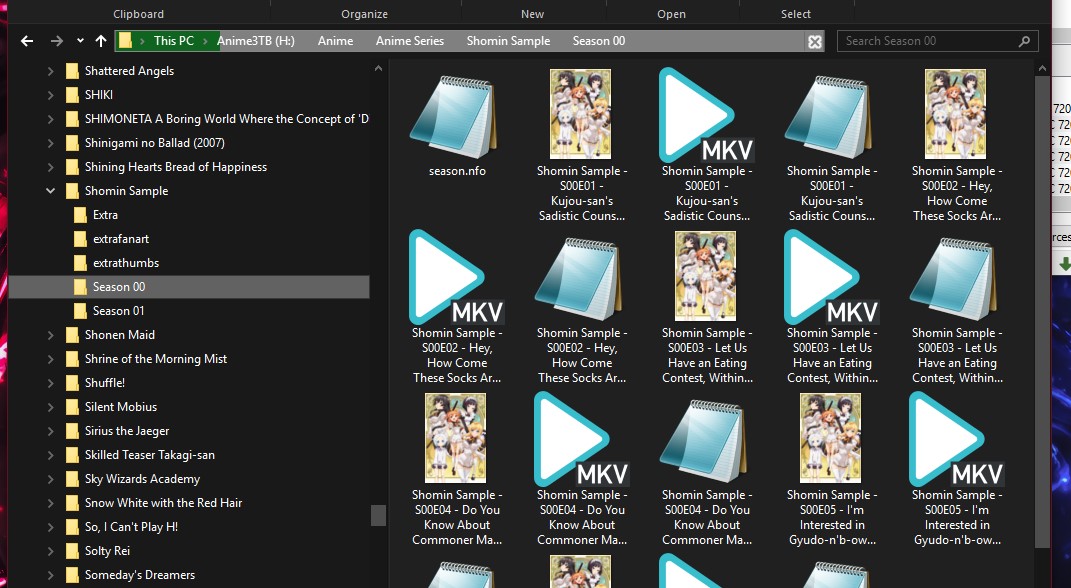This screenshot has width=1071, height=588.
Task: Open the recent locations dropdown arrow
Action: coord(80,41)
